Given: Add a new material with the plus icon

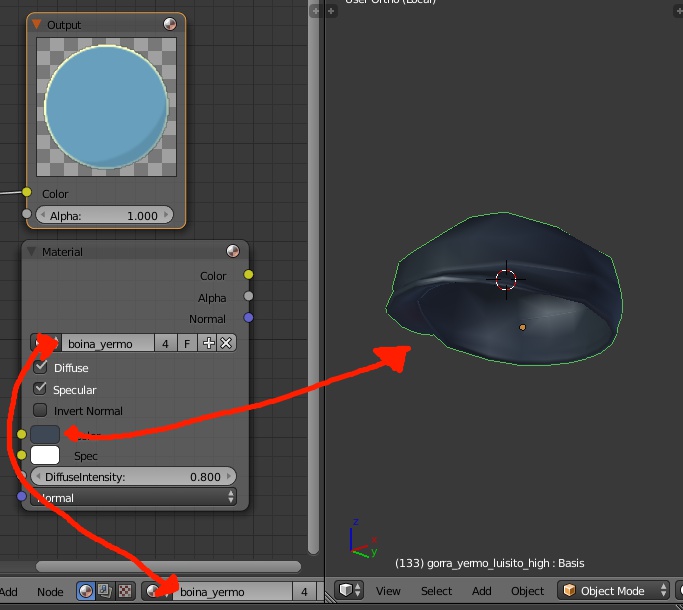Looking at the screenshot, I should coord(208,343).
